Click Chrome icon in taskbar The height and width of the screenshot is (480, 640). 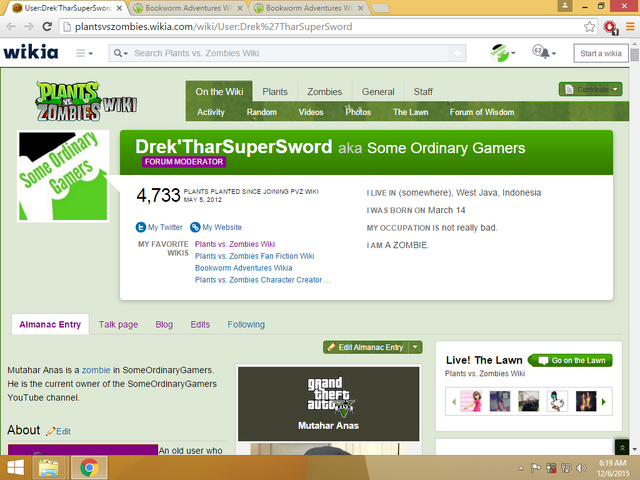(89, 468)
